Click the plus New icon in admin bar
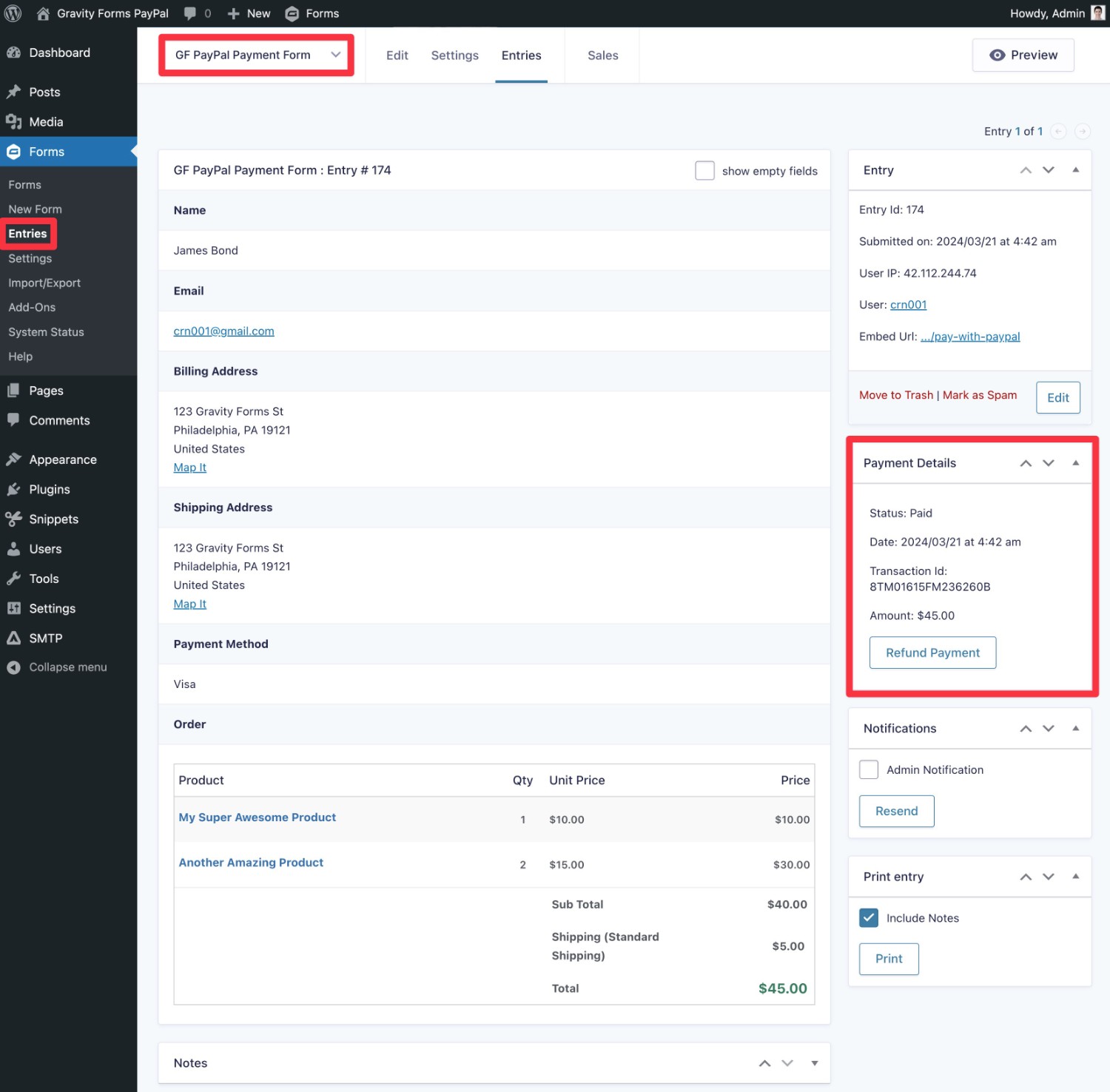Screen dimensions: 1110x1092 click(233, 13)
